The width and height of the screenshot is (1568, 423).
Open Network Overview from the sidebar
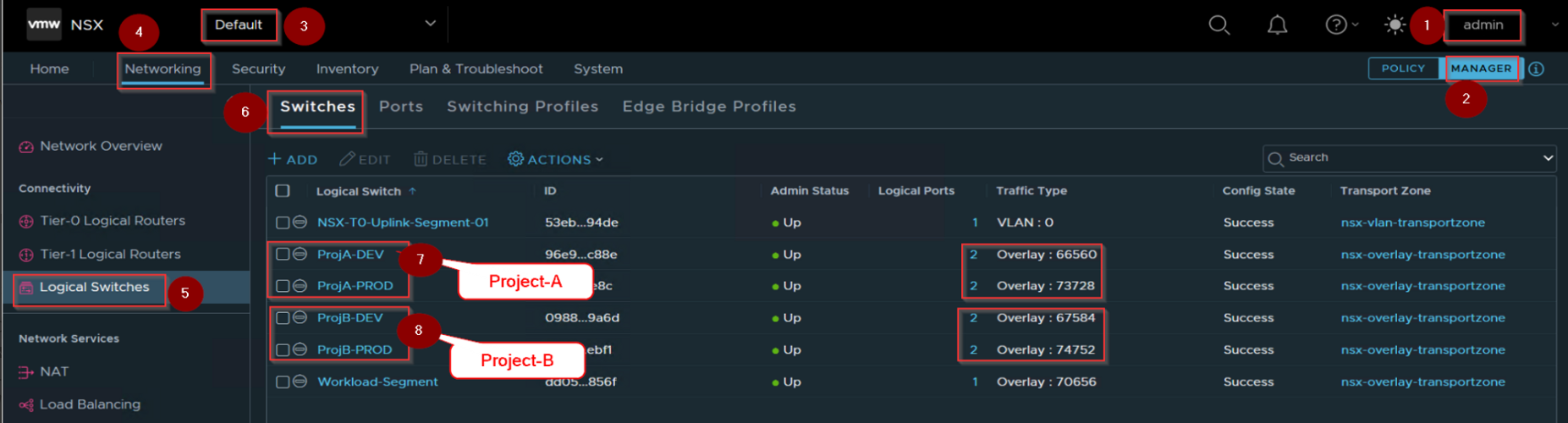pyautogui.click(x=101, y=146)
